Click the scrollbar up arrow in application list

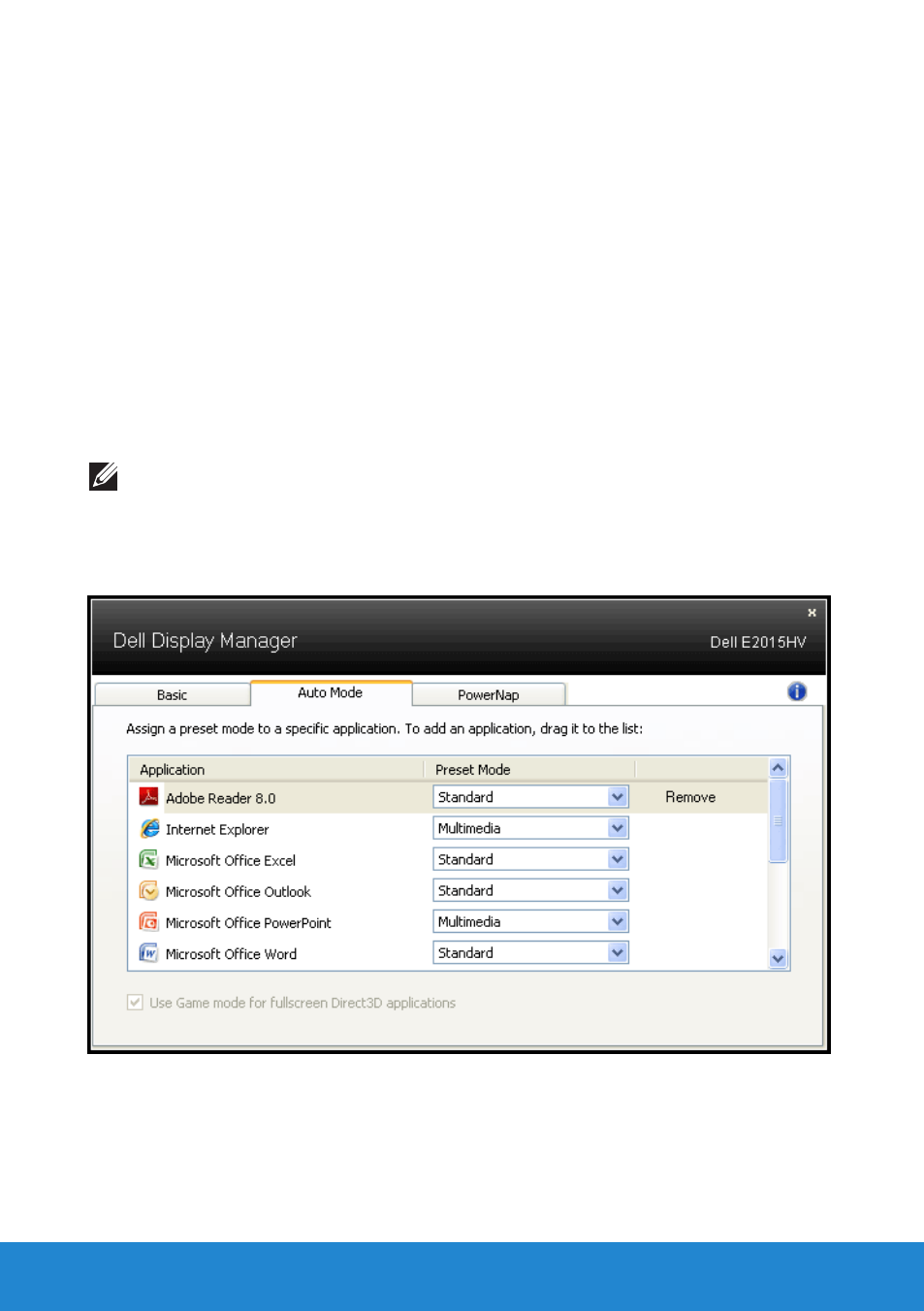click(x=778, y=768)
